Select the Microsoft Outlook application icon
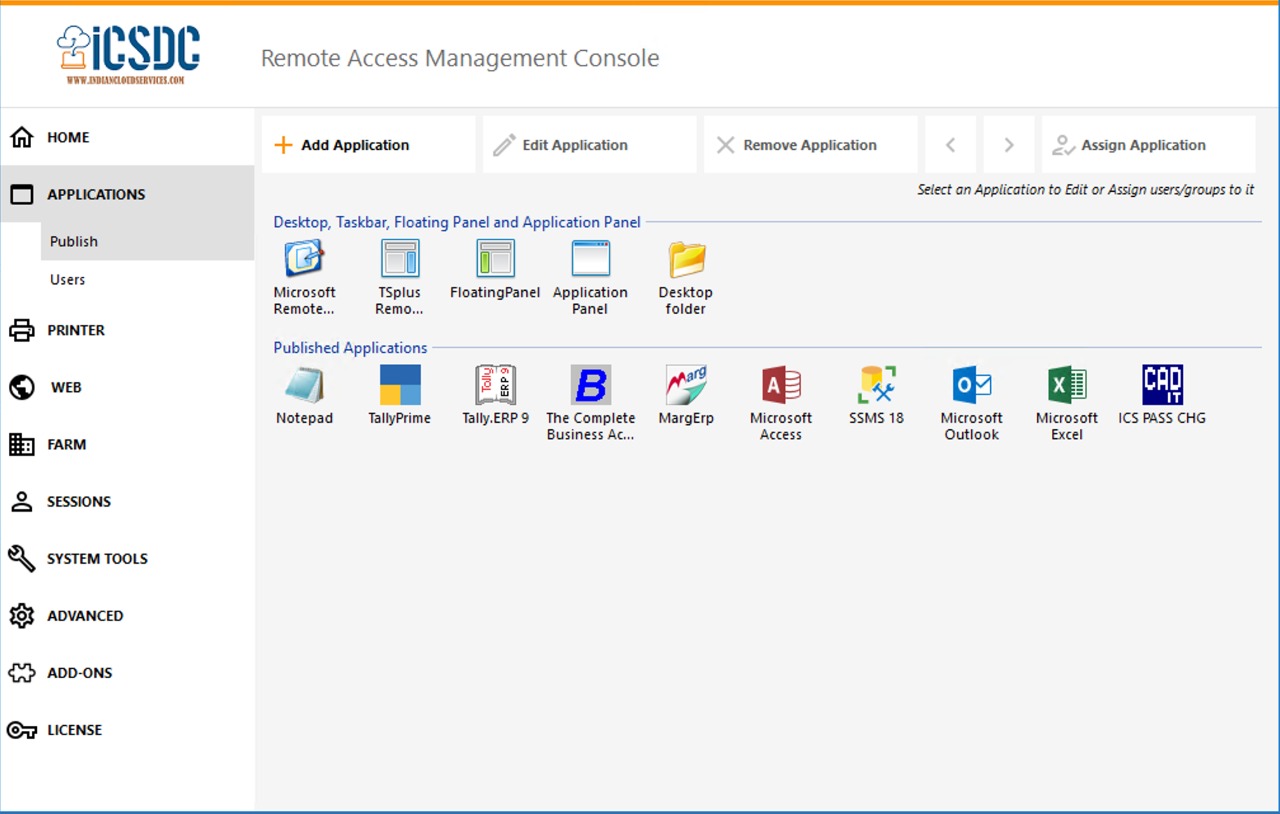The width and height of the screenshot is (1280, 814). (x=972, y=385)
